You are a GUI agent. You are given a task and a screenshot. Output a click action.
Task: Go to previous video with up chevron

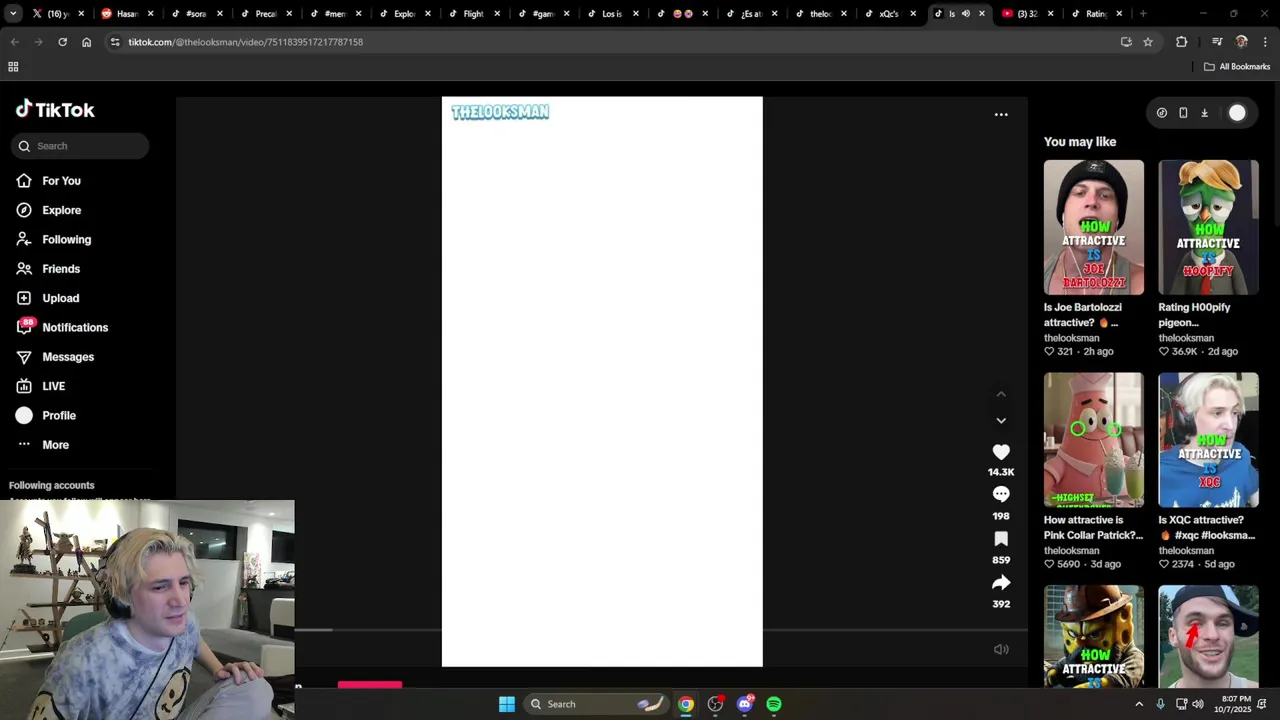[1001, 394]
